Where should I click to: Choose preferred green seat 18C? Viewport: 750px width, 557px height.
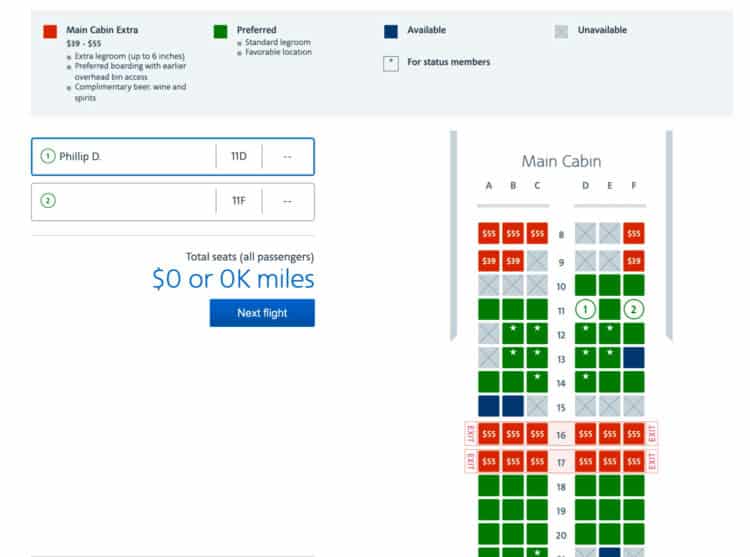point(537,486)
